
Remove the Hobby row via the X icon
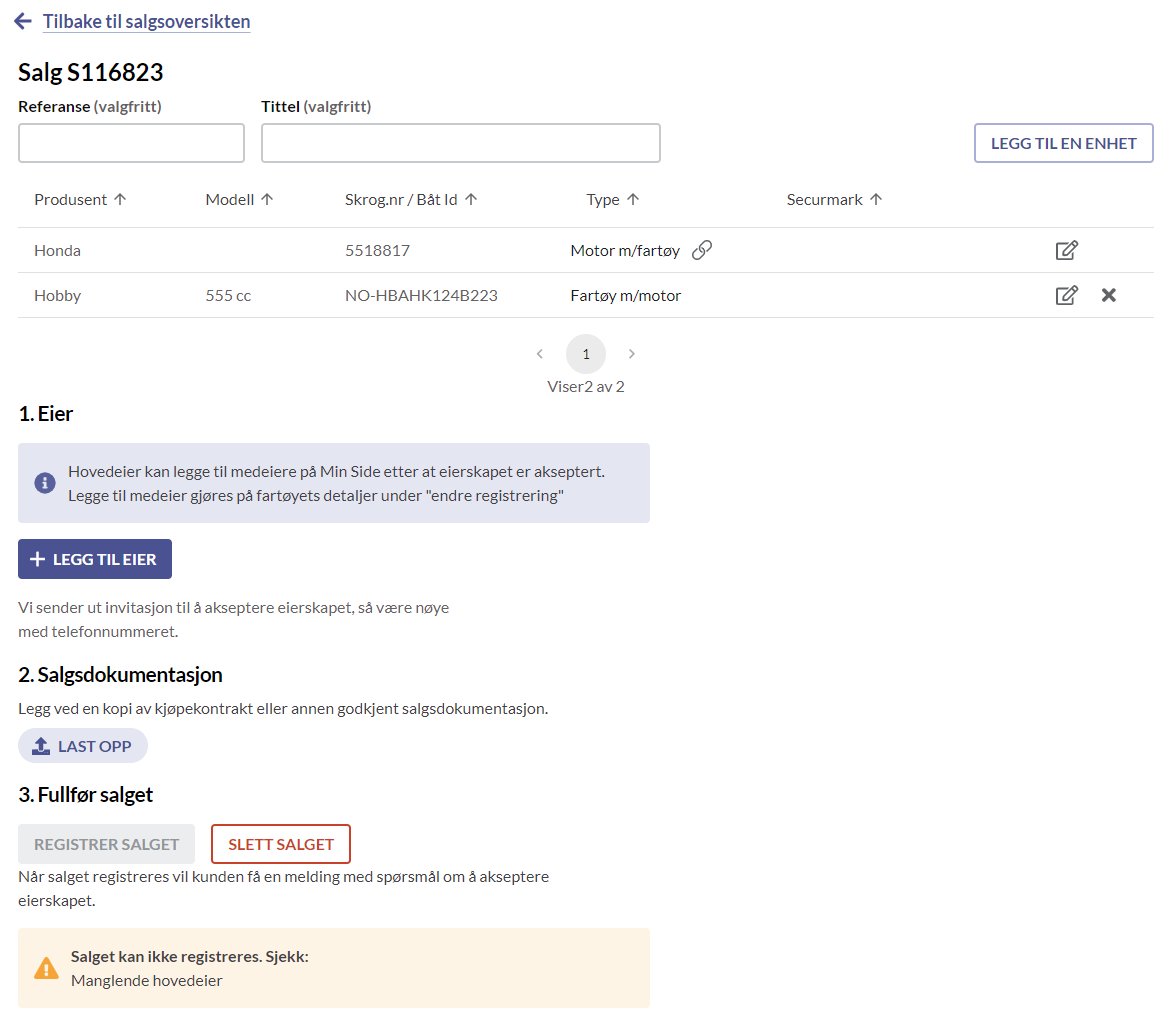coord(1108,294)
